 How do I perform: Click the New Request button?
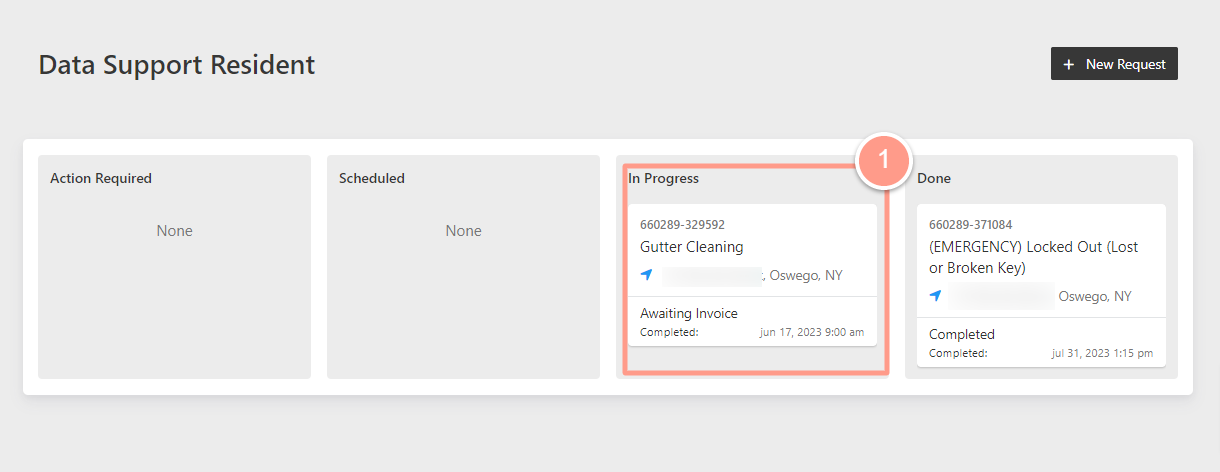(1114, 64)
